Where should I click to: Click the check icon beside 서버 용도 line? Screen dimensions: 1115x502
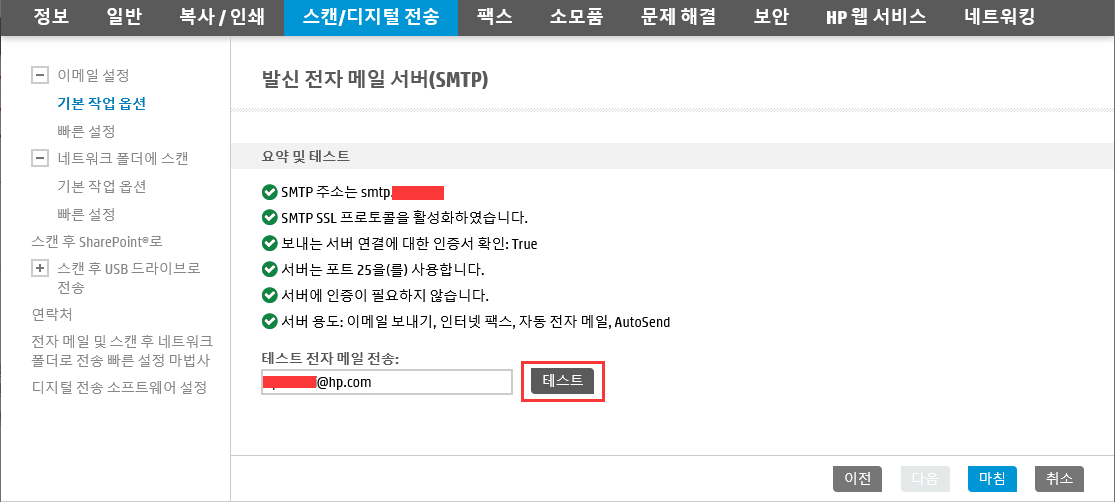(x=270, y=321)
